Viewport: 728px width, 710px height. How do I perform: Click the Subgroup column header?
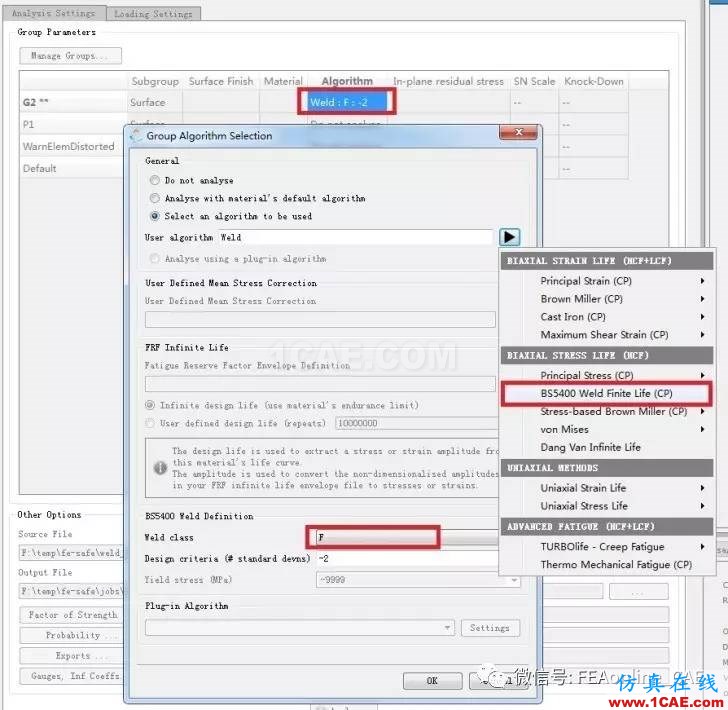tap(155, 81)
